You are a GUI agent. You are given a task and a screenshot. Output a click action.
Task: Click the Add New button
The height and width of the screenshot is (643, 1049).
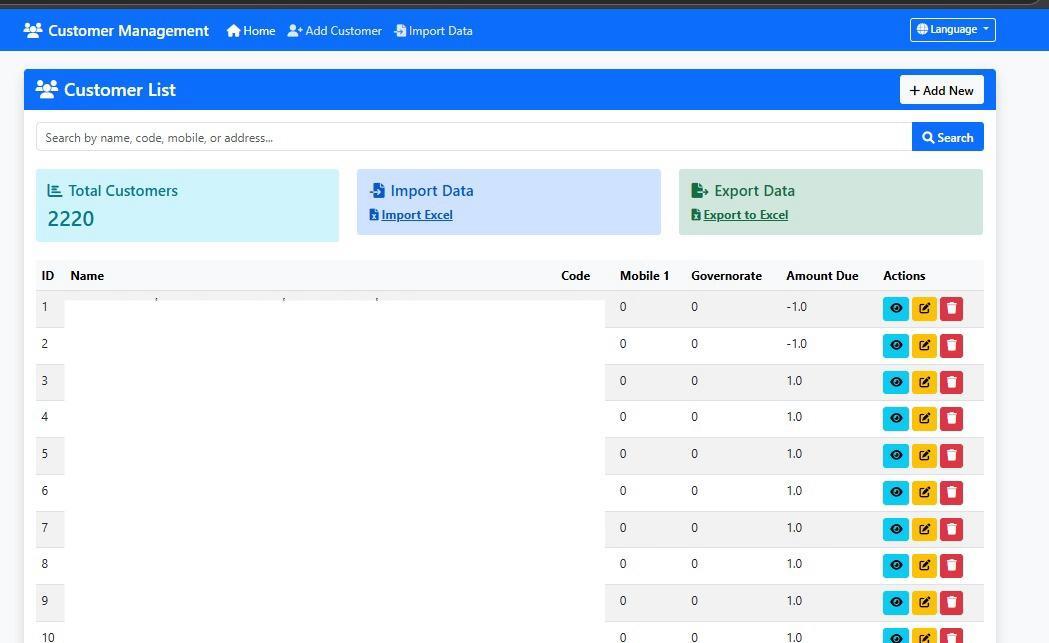[941, 90]
